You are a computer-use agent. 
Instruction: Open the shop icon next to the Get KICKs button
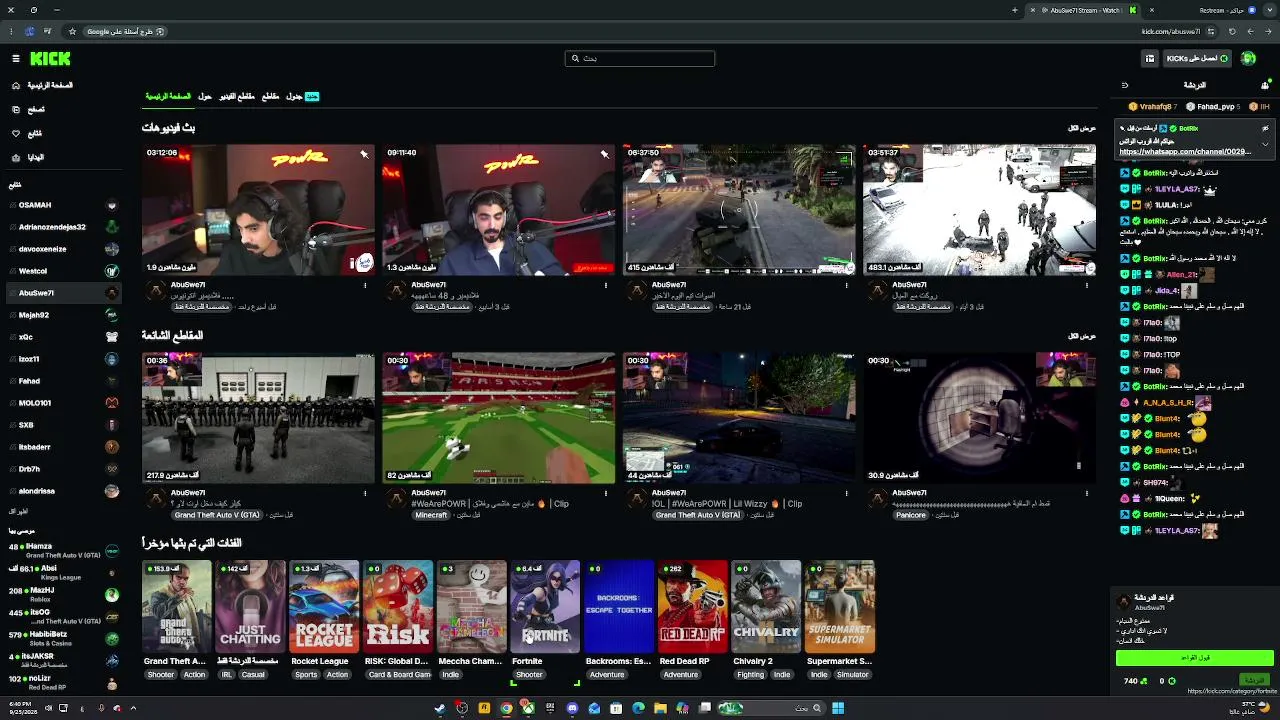(1150, 58)
